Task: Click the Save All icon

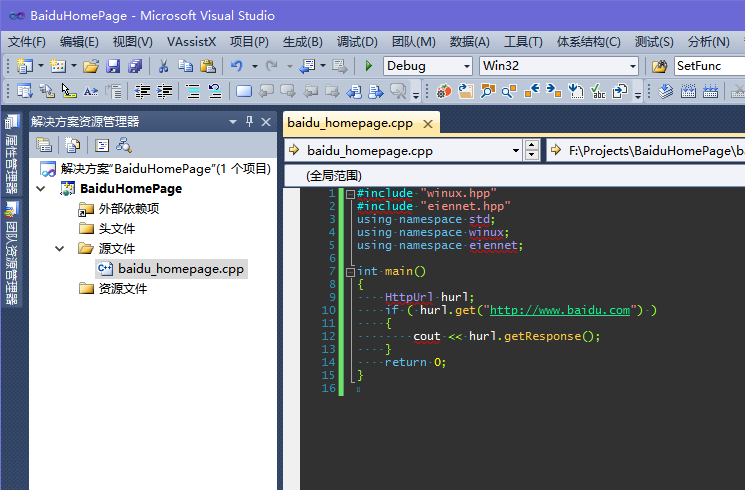Action: (135, 66)
